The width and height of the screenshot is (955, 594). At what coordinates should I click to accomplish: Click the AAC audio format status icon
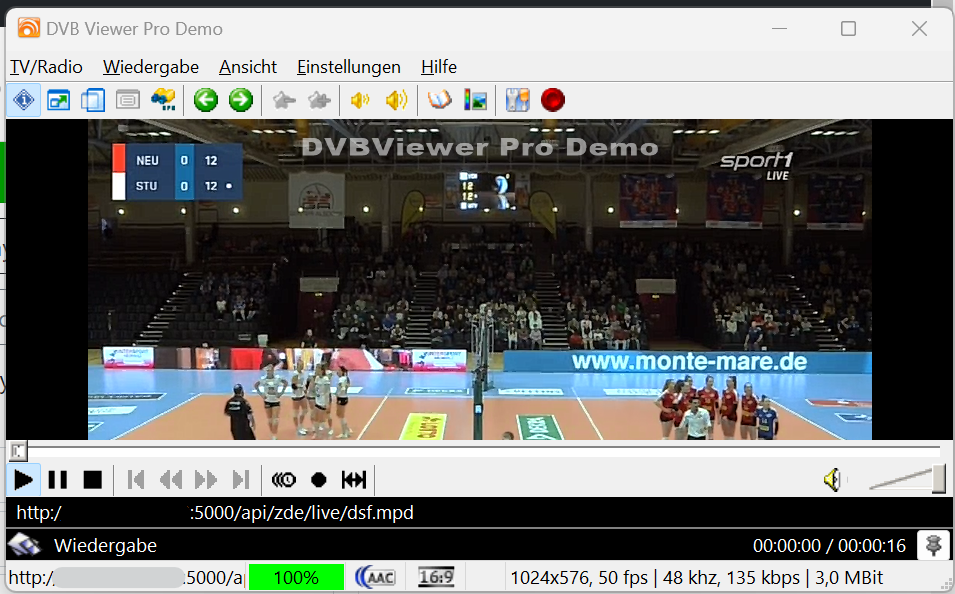(375, 577)
